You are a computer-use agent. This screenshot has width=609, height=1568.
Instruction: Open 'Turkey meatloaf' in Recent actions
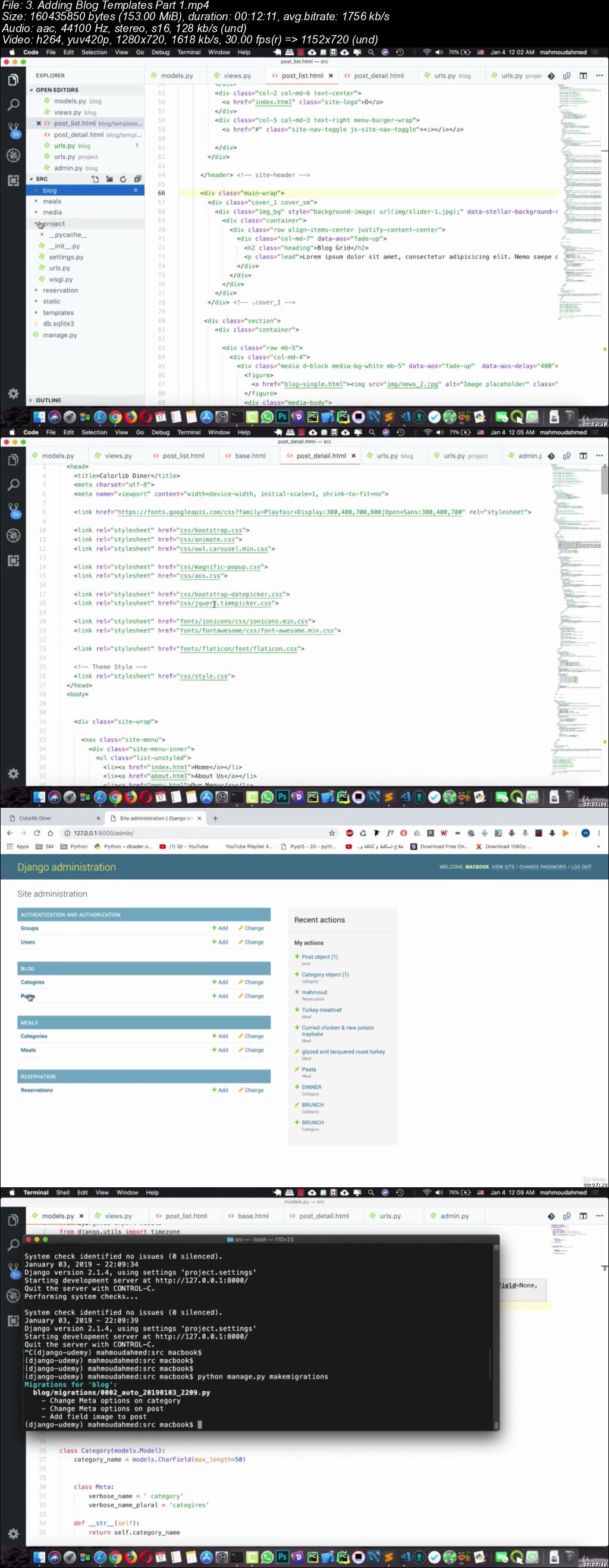(x=322, y=1010)
